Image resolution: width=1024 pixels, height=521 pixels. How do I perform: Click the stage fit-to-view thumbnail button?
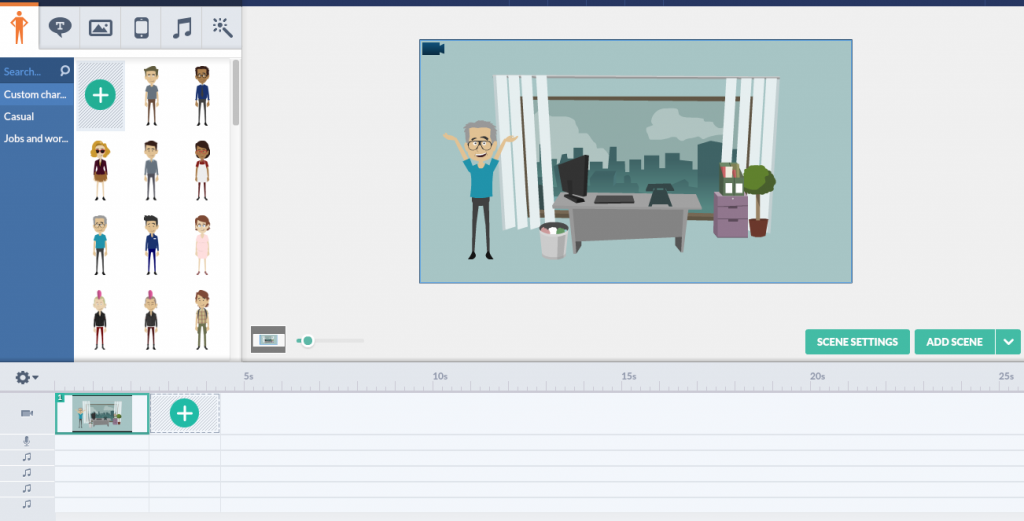click(x=268, y=339)
